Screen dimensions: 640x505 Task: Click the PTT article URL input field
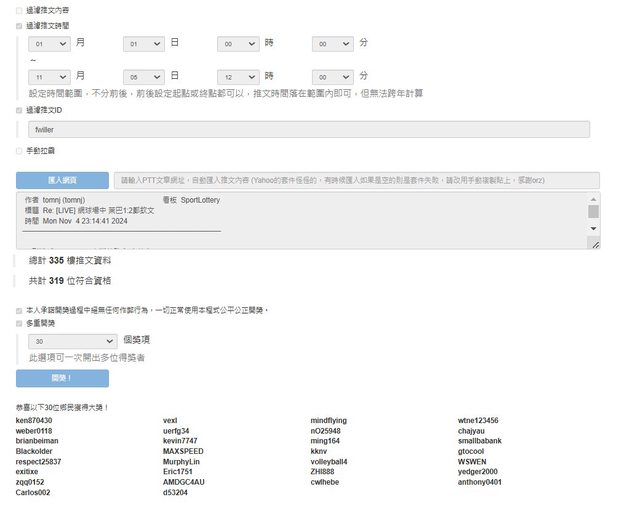point(356,180)
